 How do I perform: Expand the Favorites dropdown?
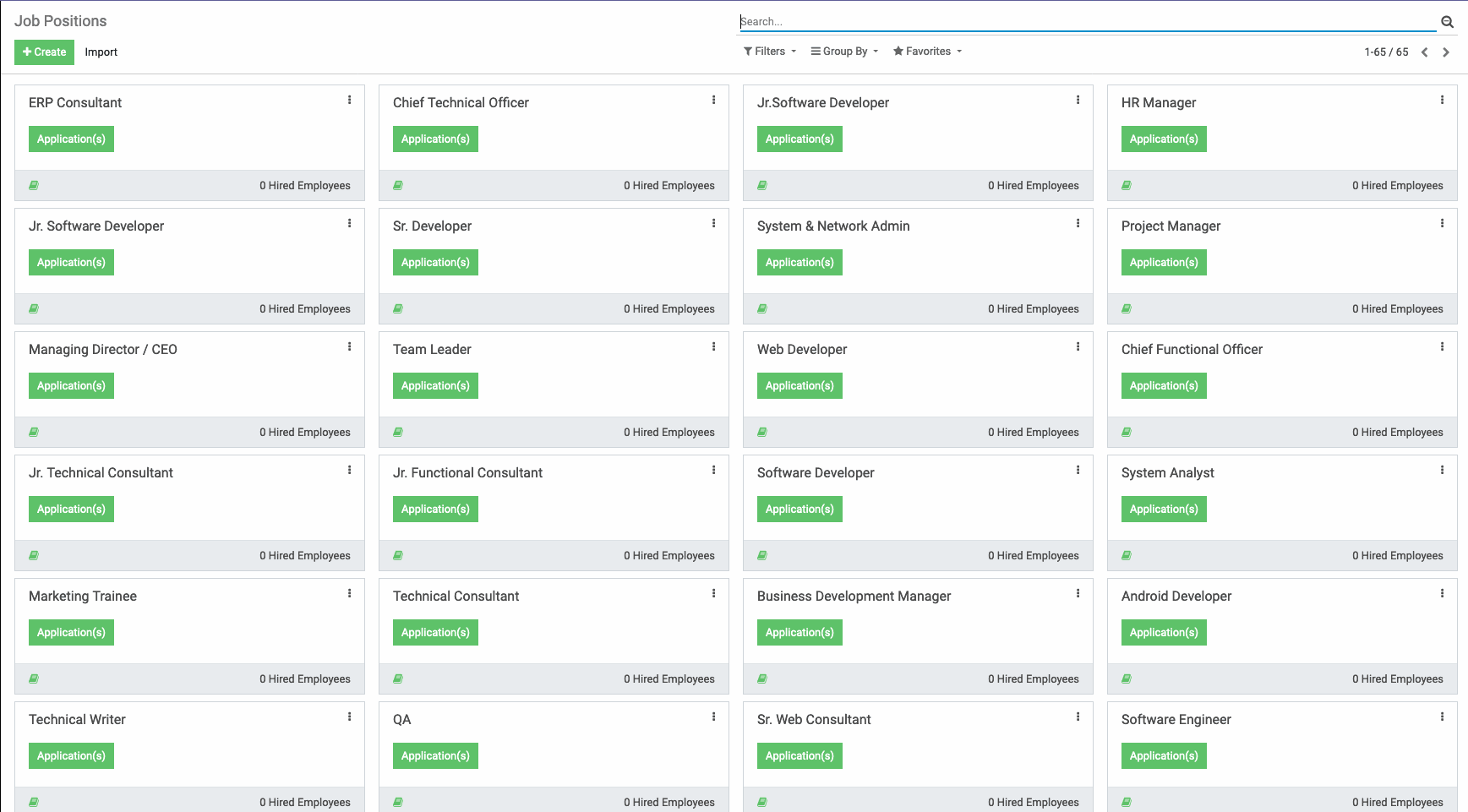[926, 51]
